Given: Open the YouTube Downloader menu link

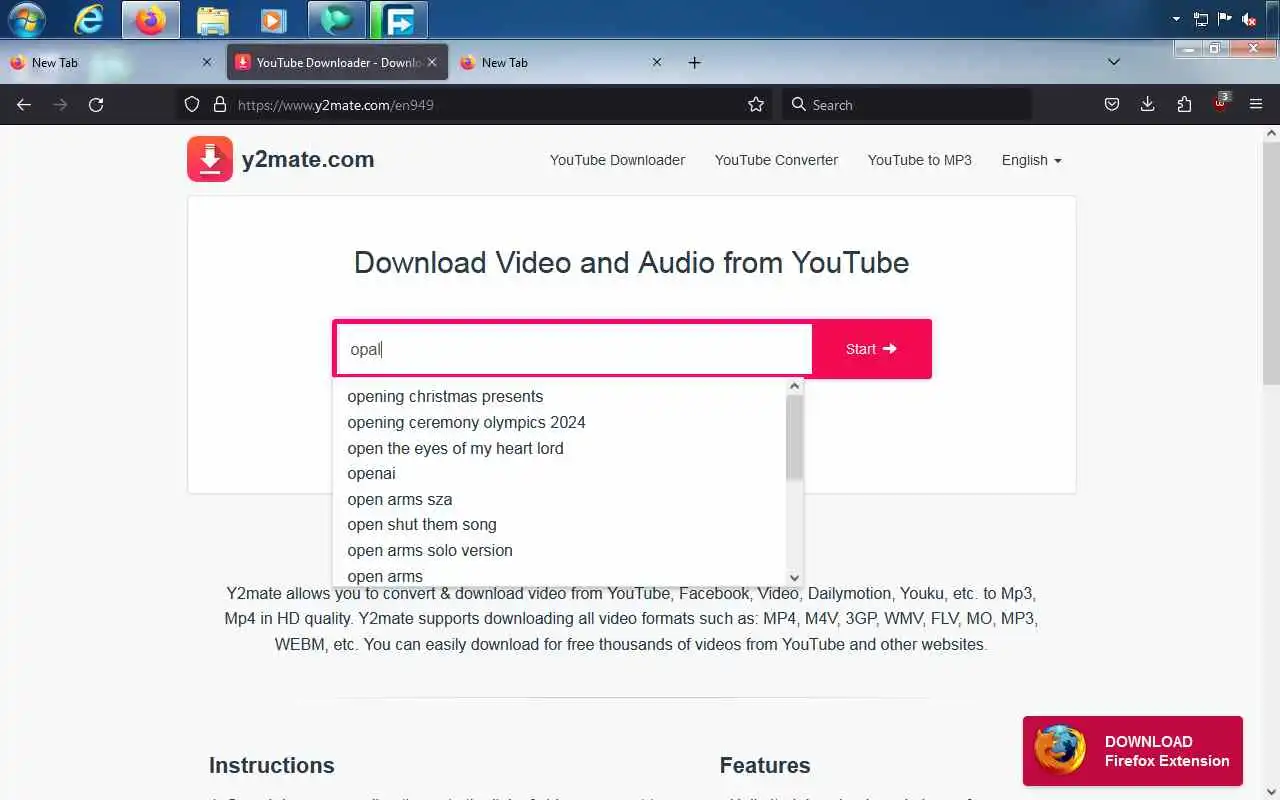Looking at the screenshot, I should (x=617, y=160).
